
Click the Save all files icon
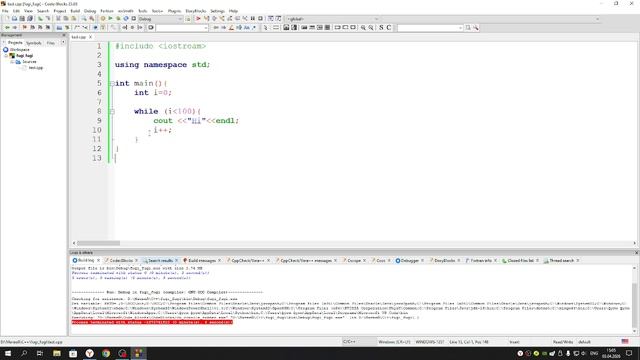[x=30, y=19]
